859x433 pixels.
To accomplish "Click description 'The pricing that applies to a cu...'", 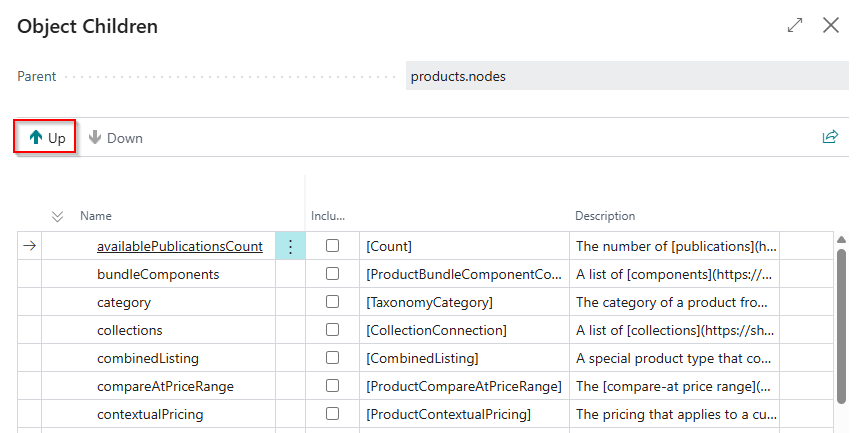I will point(674,414).
